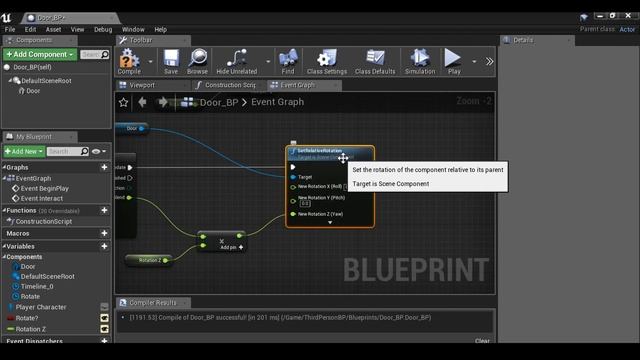Expand toolbar overflow chevron
This screenshot has height=360, width=640.
pyautogui.click(x=489, y=62)
